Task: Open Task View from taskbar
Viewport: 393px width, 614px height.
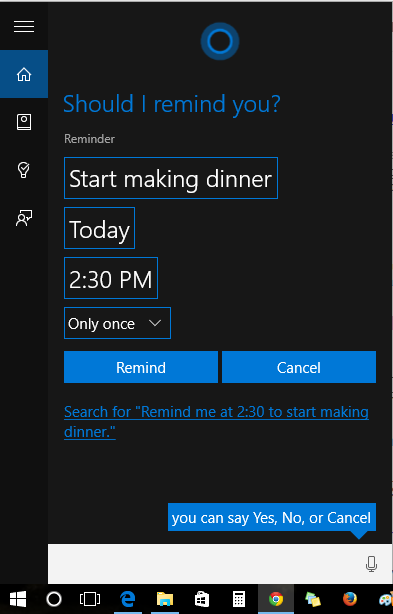Action: coord(90,599)
